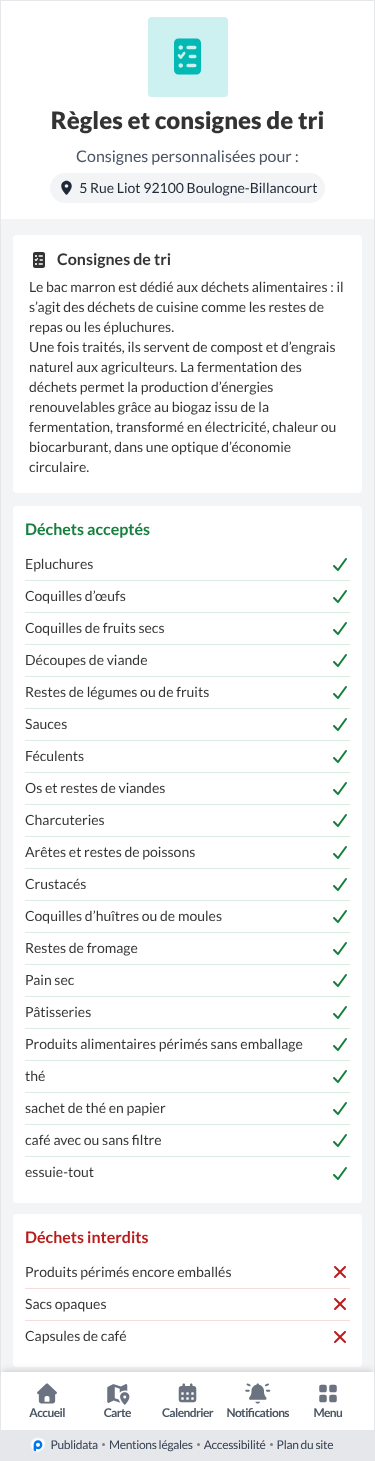Image resolution: width=375 pixels, height=1461 pixels.
Task: Click the green checkmark next to Epluchures
Action: [340, 564]
